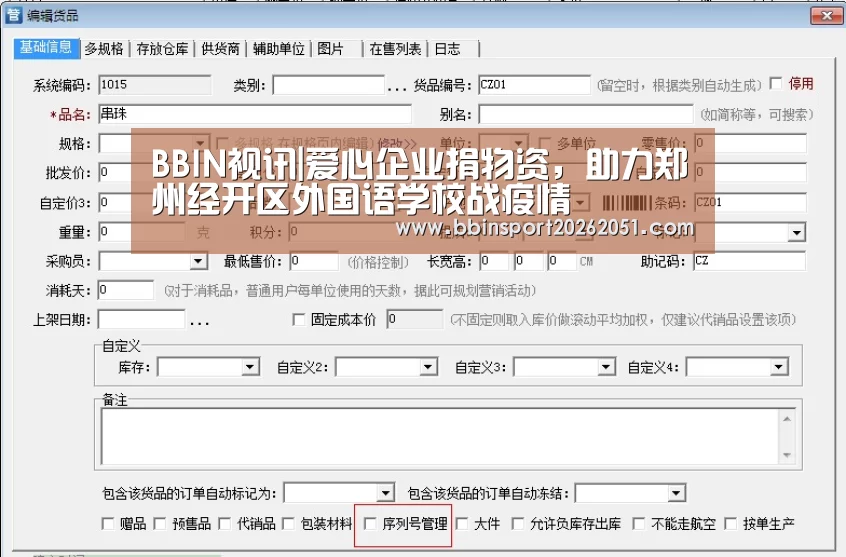The image size is (846, 557).
Task: Tick the 预售品 checkbox
Action: (x=160, y=524)
